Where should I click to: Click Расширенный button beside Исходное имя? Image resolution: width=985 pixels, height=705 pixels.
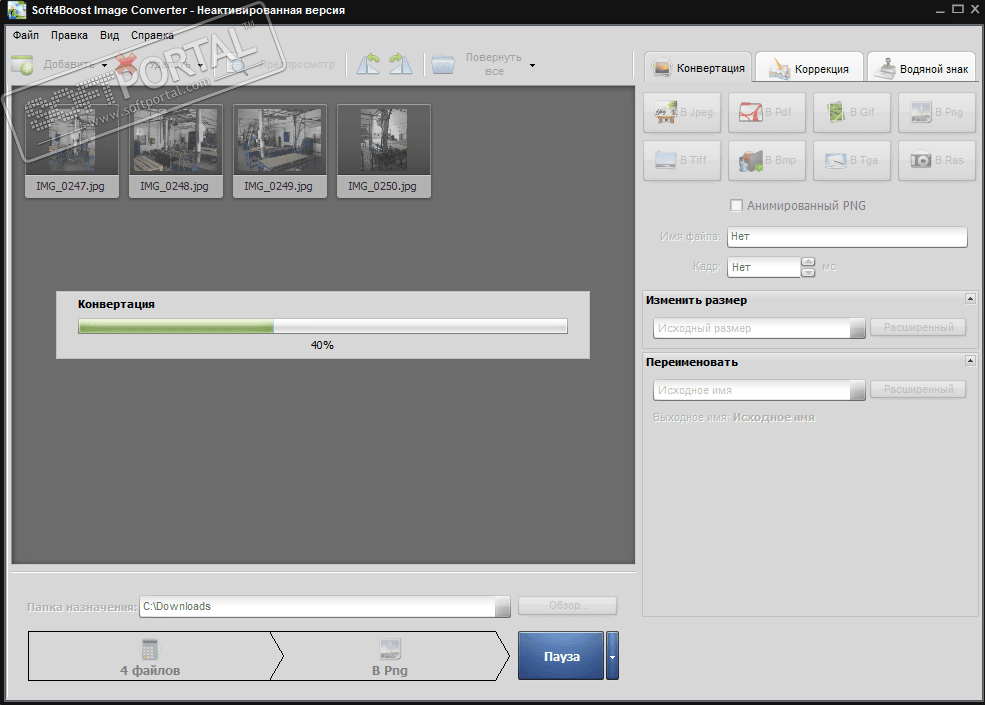point(918,390)
